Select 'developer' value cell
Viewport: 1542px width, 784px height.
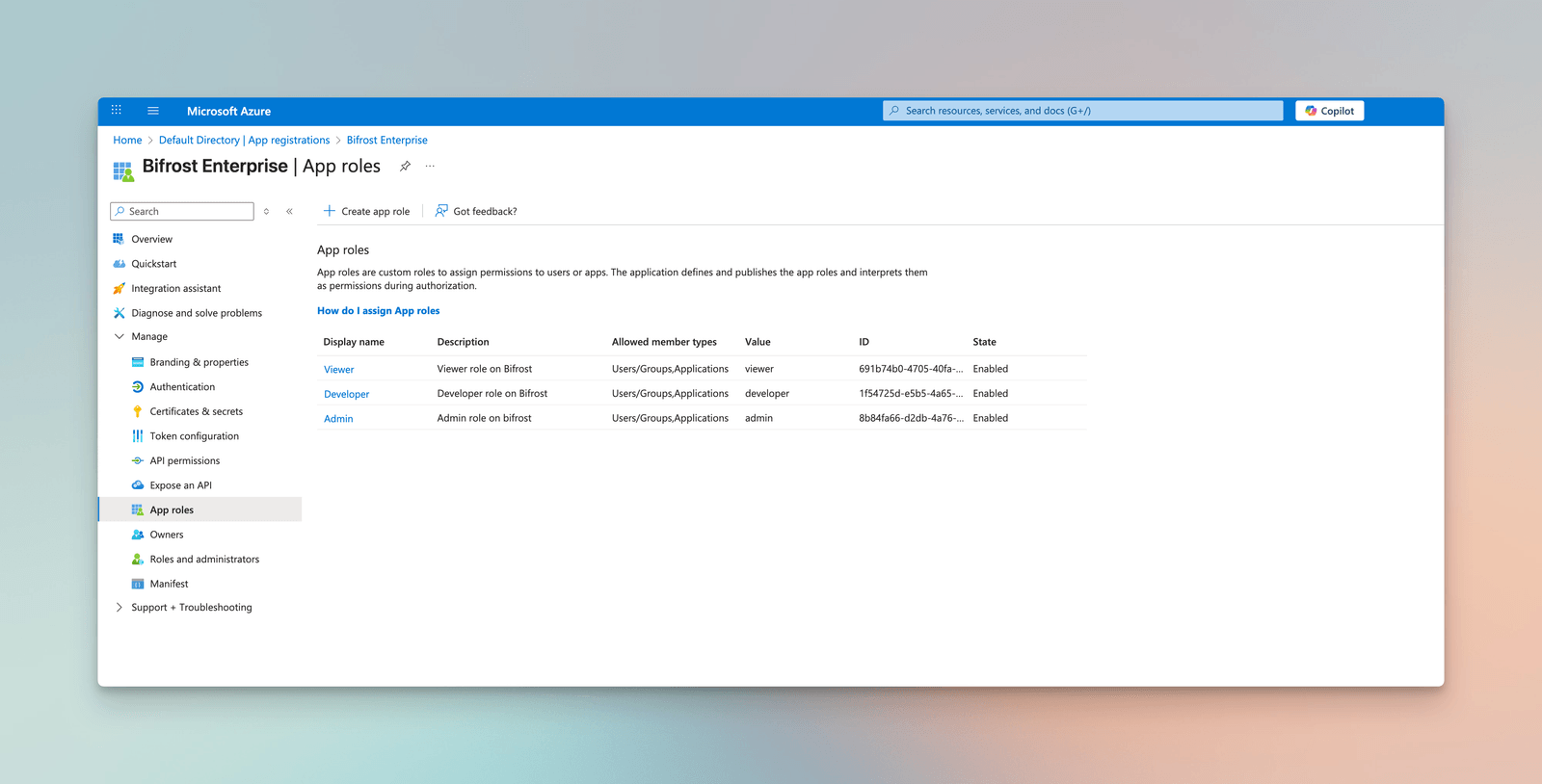pyautogui.click(x=767, y=393)
